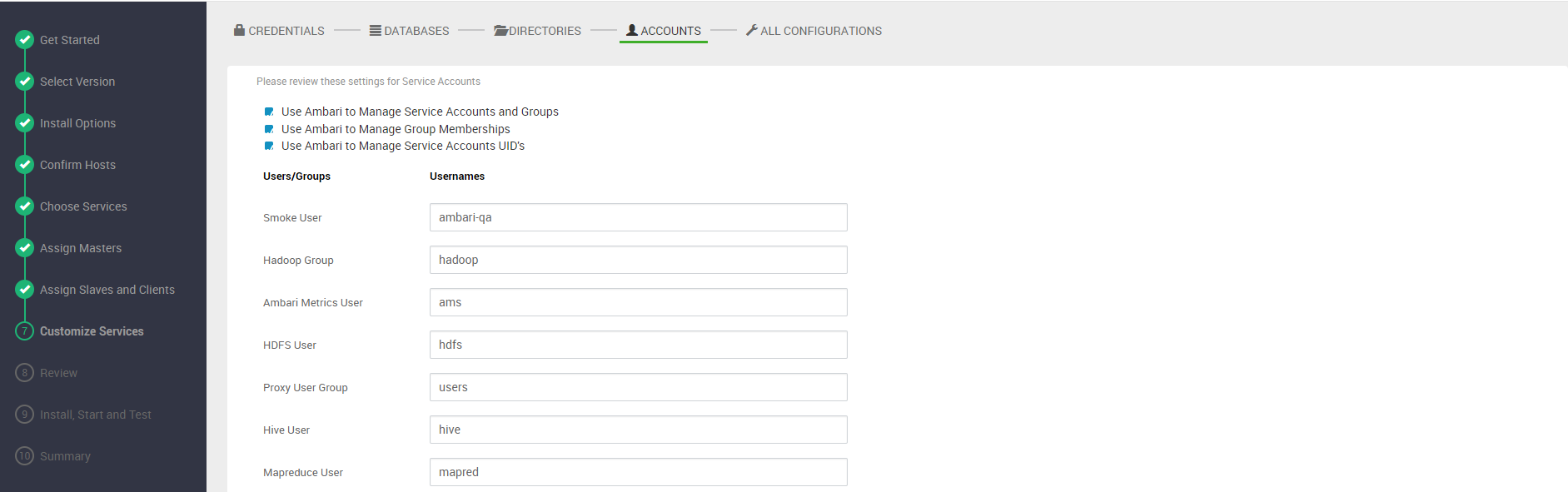Click the Credentials lock icon
This screenshot has width=1568, height=492.
coord(240,30)
